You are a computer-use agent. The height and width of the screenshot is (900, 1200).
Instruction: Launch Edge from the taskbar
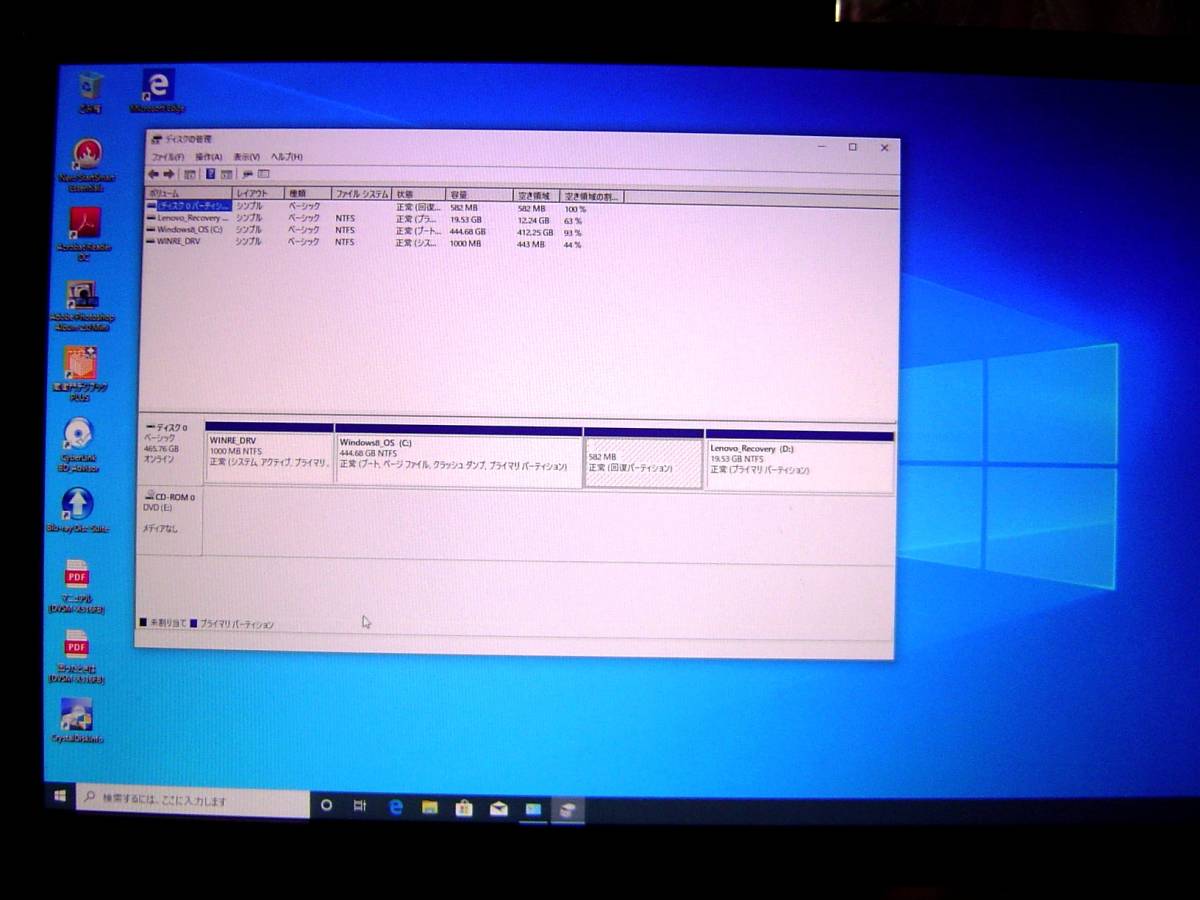[x=395, y=807]
